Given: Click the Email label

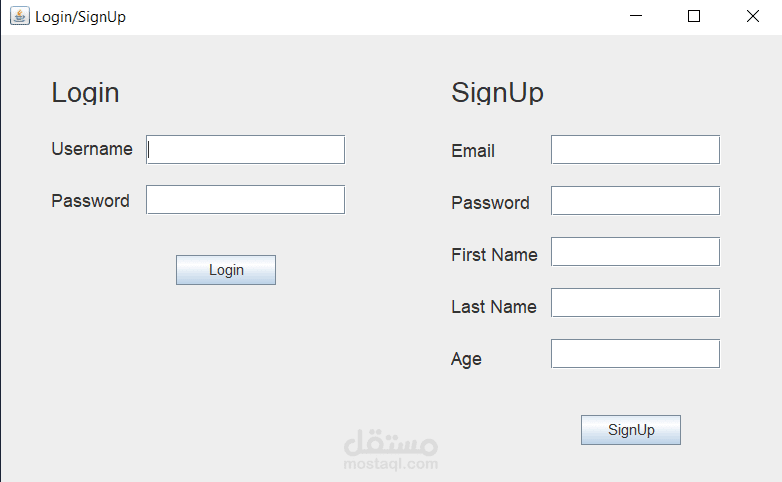Looking at the screenshot, I should click(473, 151).
